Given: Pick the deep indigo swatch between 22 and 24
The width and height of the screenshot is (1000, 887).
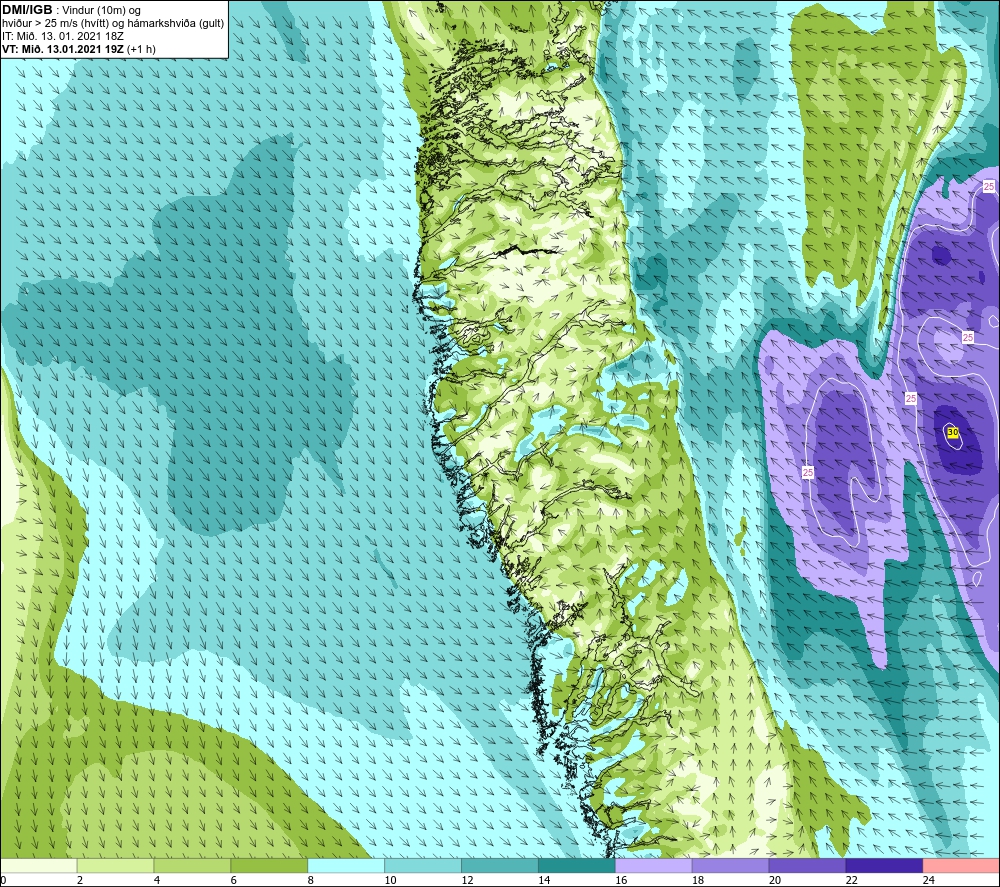Looking at the screenshot, I should point(885,866).
